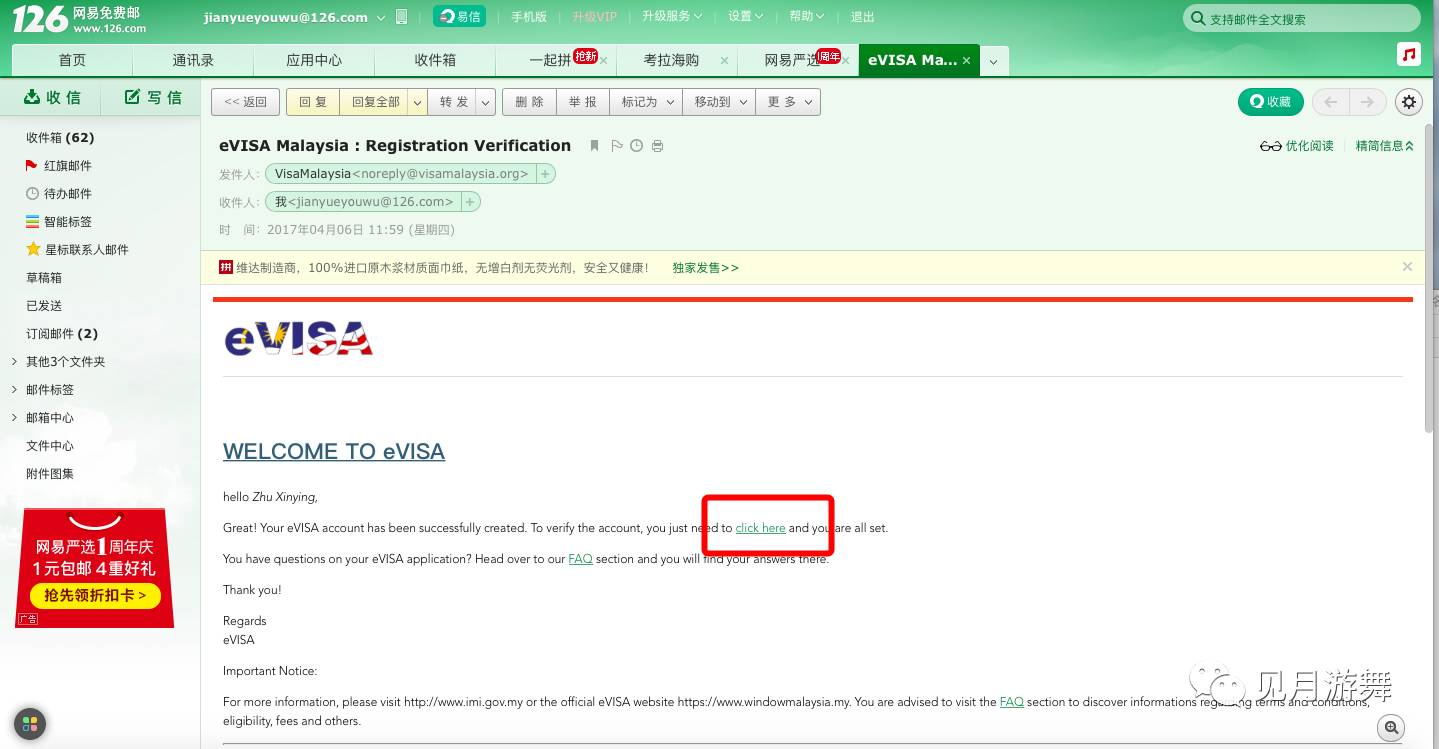This screenshot has height=749, width=1439.
Task: Open the 易信 messaging button
Action: 459,16
